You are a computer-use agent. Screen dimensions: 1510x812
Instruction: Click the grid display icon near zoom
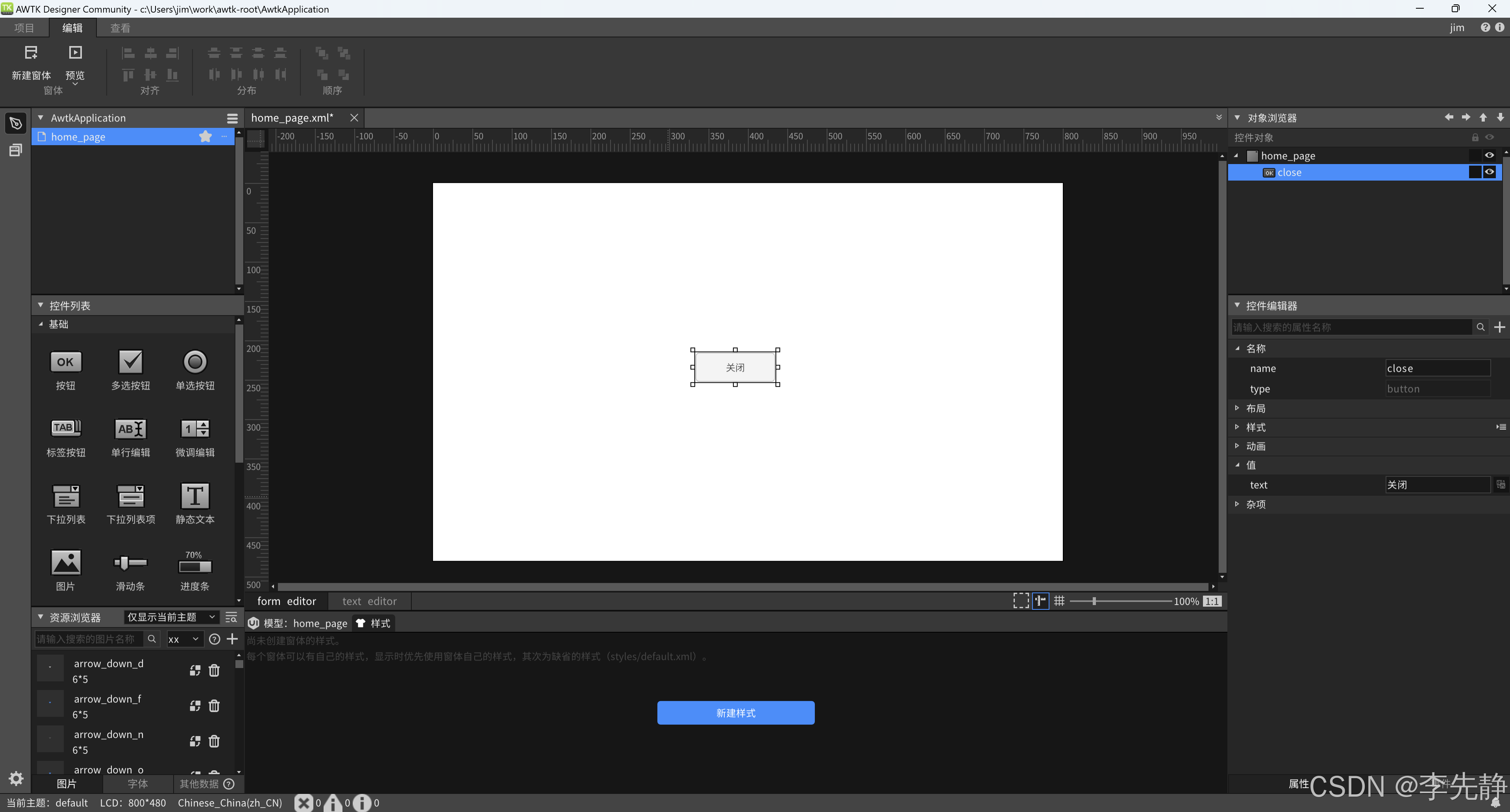point(1058,601)
